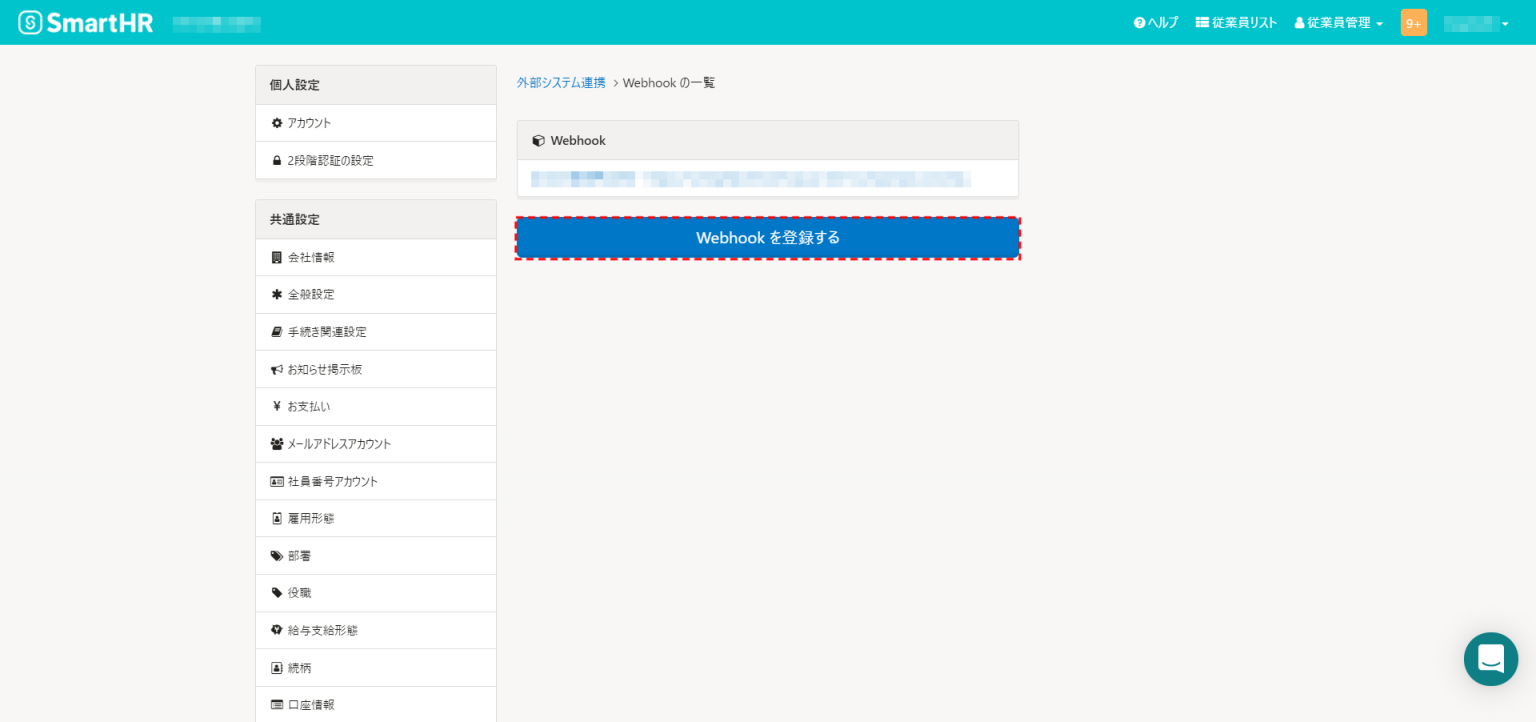Open 口座情報 via its card icon
This screenshot has height=722, width=1536.
[x=277, y=704]
